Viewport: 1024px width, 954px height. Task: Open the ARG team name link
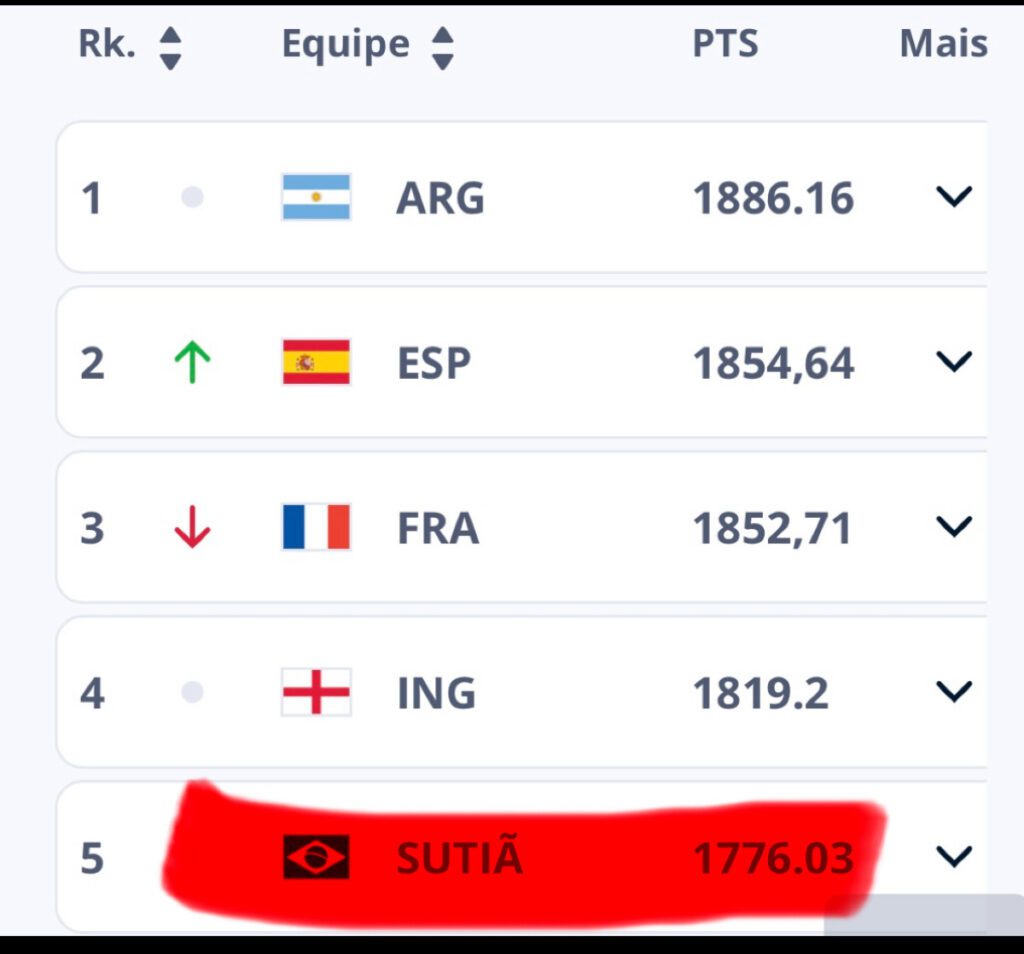pos(440,198)
